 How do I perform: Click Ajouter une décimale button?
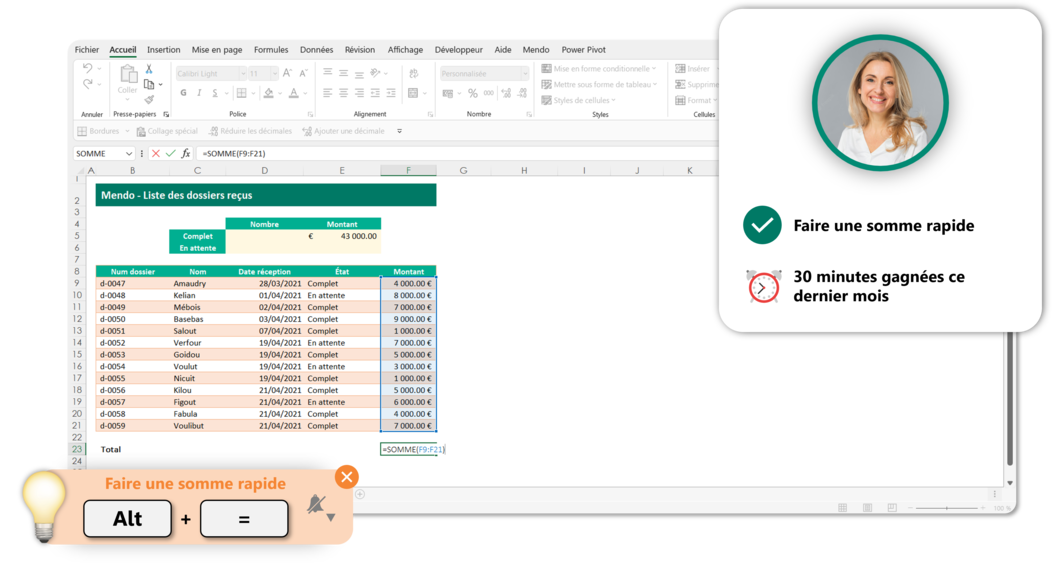pyautogui.click(x=344, y=131)
